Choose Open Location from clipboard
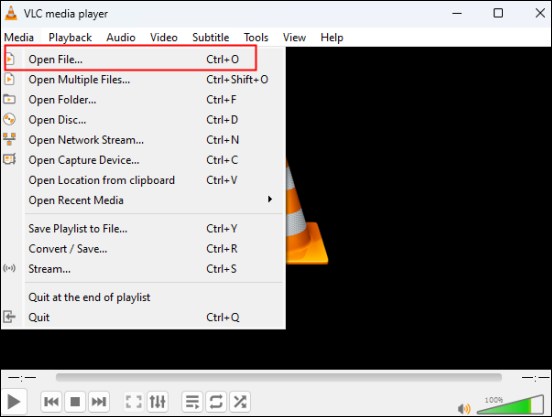The image size is (552, 417). [x=143, y=180]
